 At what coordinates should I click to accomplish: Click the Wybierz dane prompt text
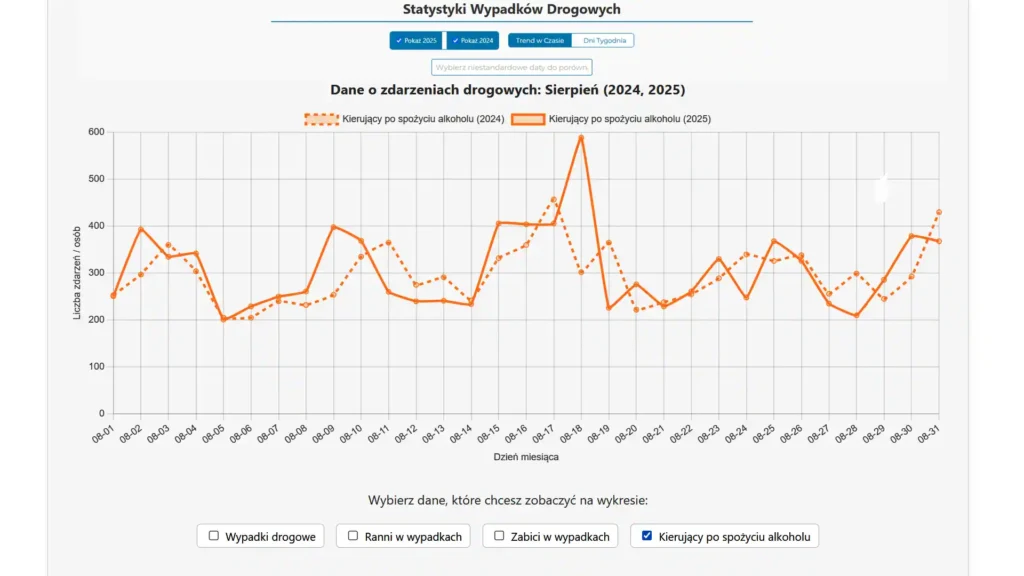508,500
